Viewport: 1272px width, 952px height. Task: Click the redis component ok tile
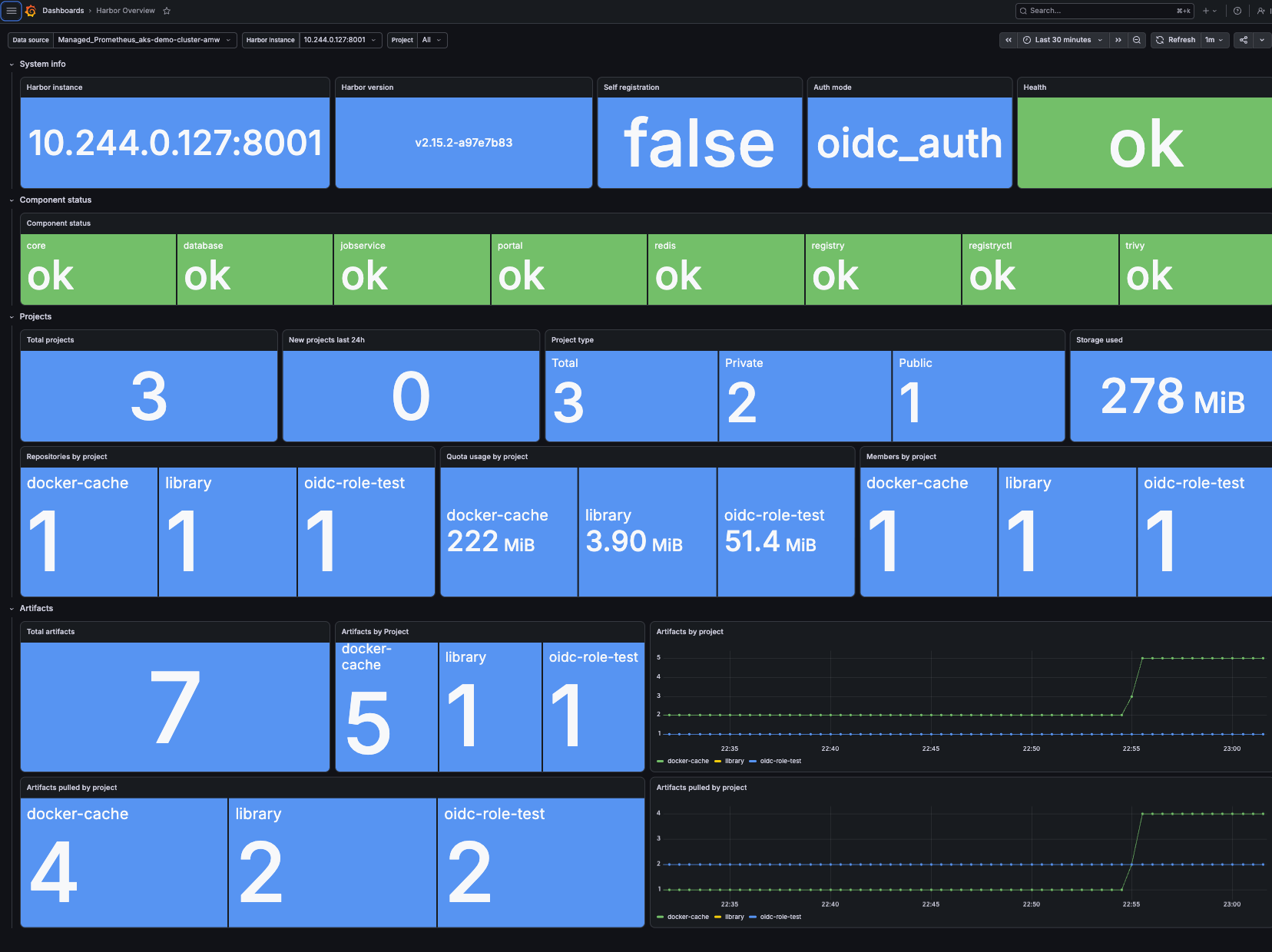pyautogui.click(x=726, y=269)
